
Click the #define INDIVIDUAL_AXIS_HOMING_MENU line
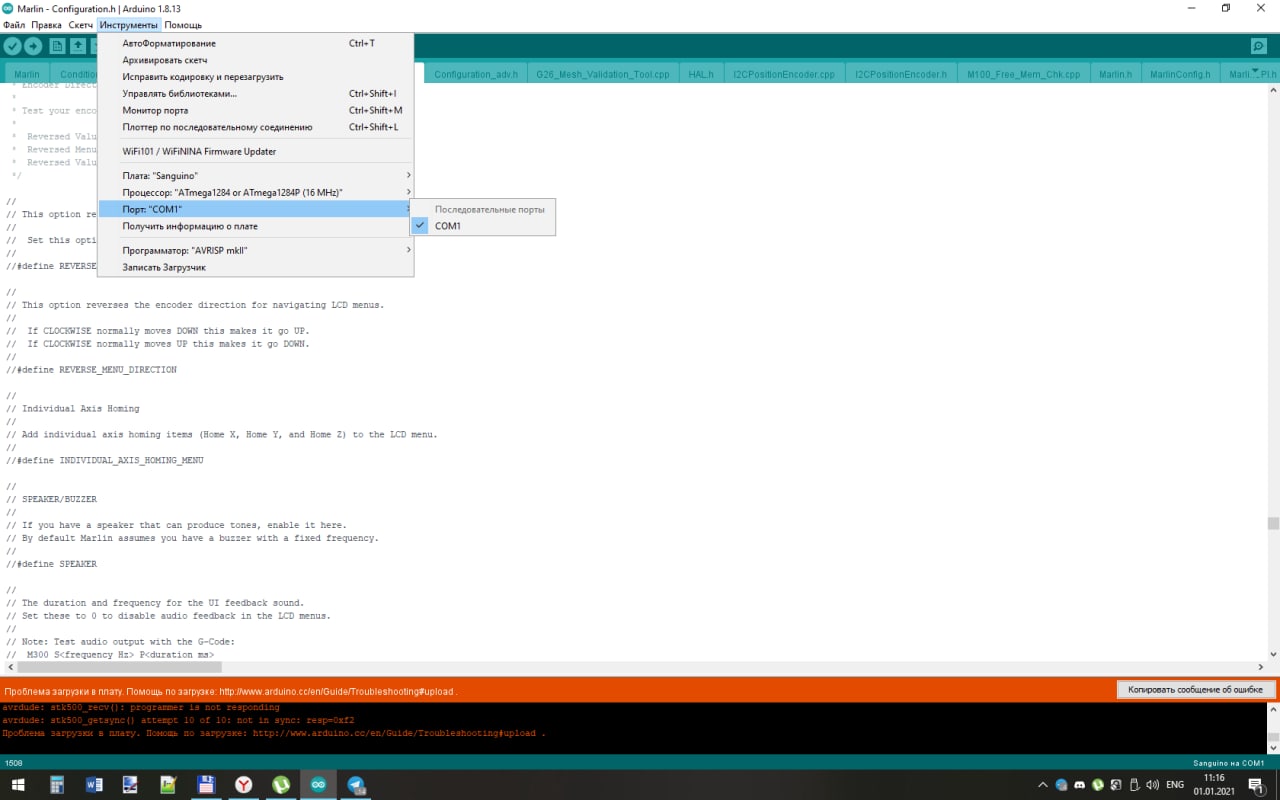point(105,460)
